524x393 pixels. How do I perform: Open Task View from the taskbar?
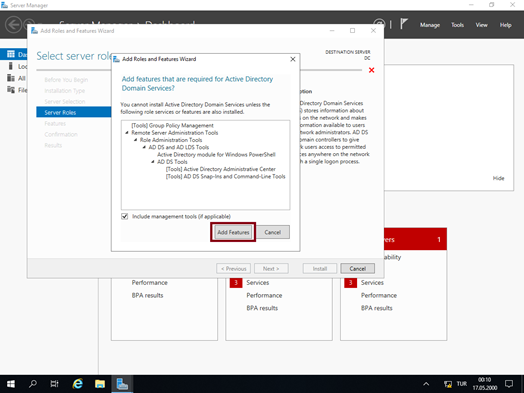click(54, 384)
